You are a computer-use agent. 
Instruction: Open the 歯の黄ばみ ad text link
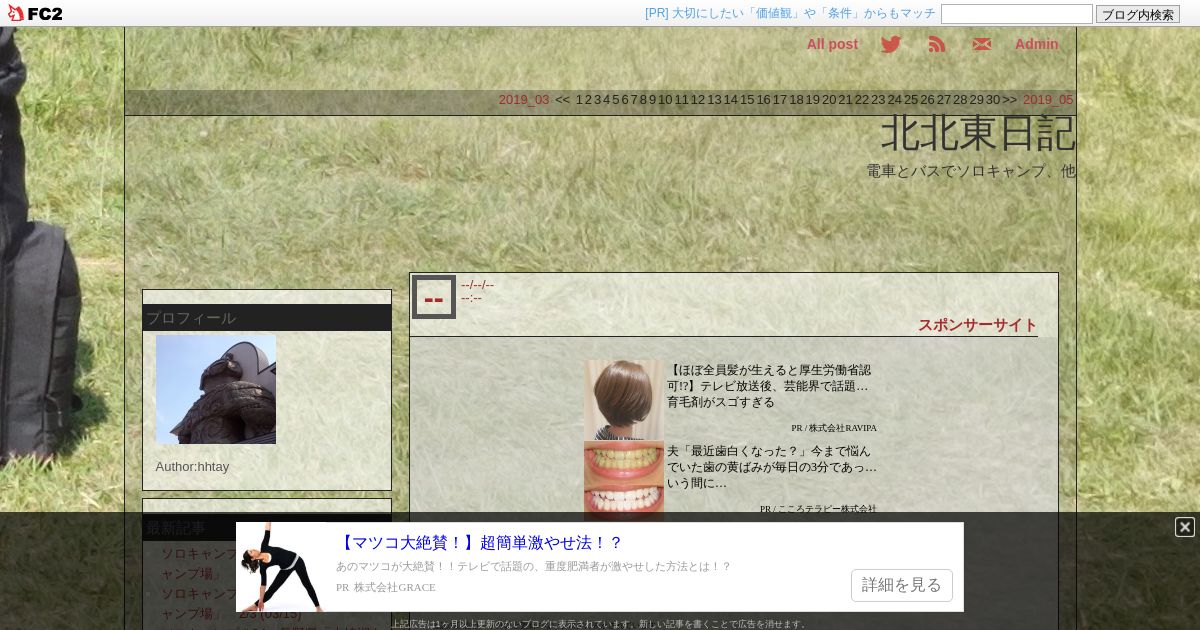coord(772,467)
